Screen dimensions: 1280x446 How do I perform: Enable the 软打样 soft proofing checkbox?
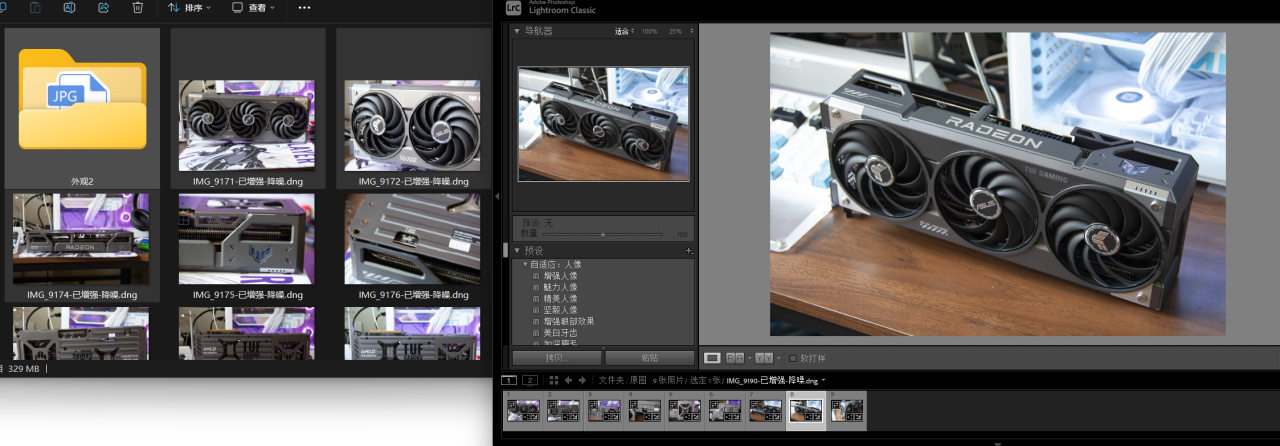[x=793, y=358]
